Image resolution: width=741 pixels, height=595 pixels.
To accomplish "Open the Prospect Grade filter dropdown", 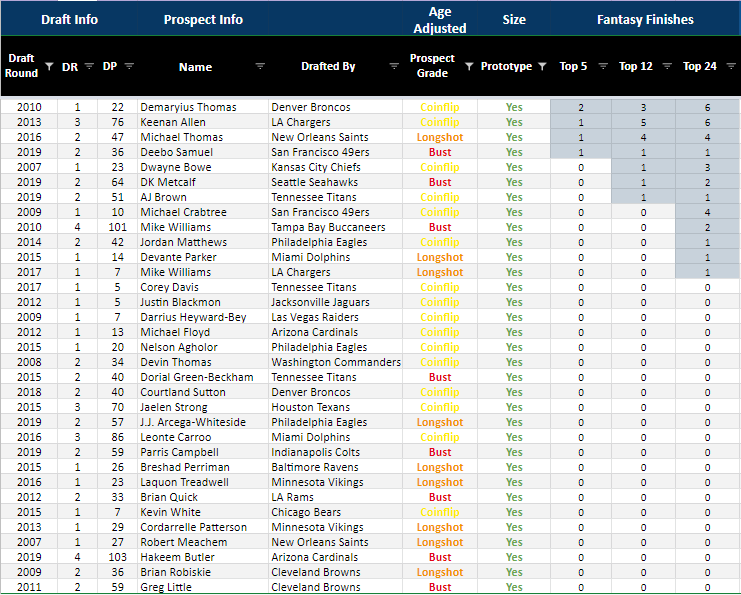I will [469, 66].
